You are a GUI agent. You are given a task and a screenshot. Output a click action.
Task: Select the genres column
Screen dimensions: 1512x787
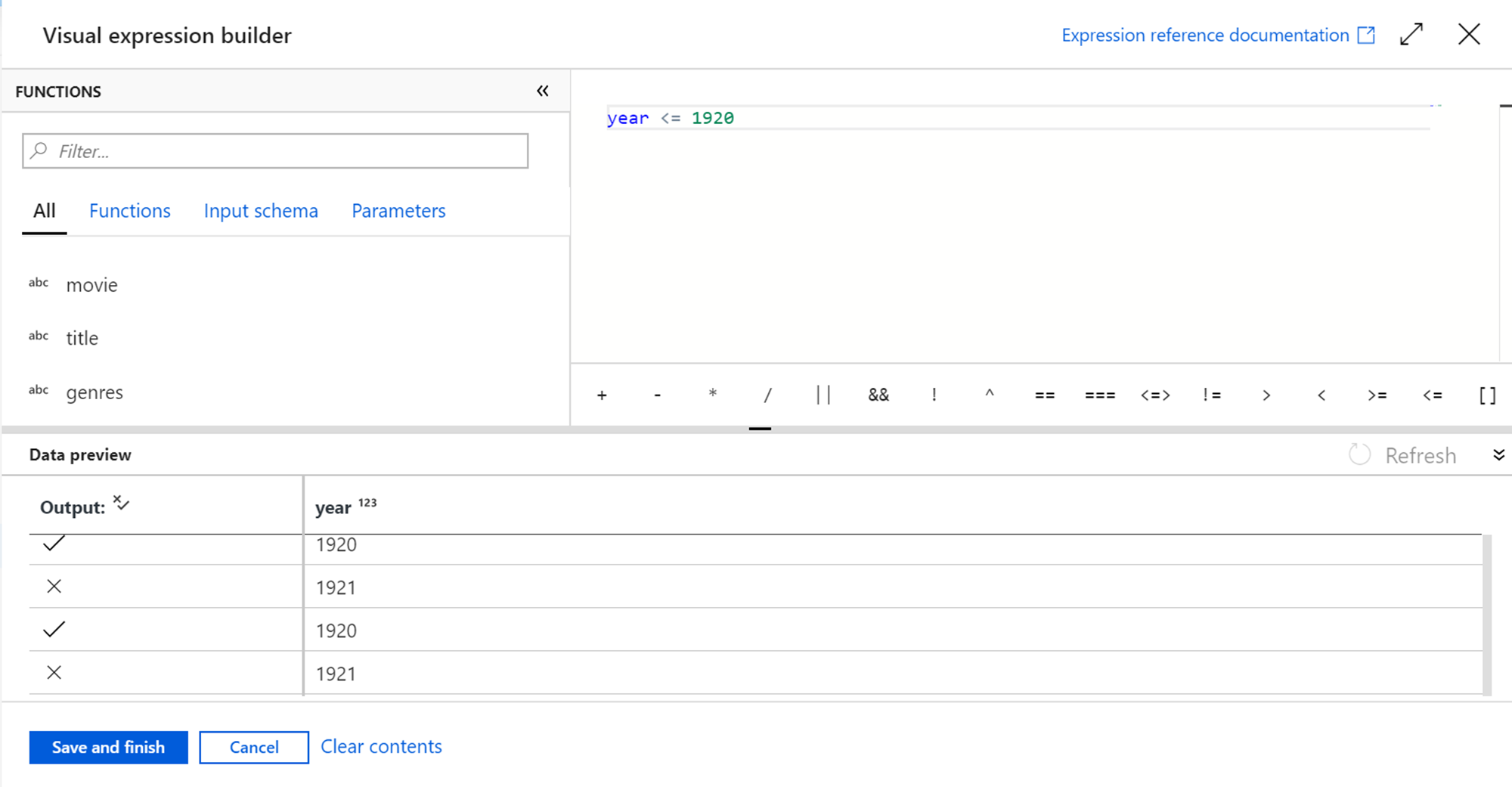tap(94, 392)
